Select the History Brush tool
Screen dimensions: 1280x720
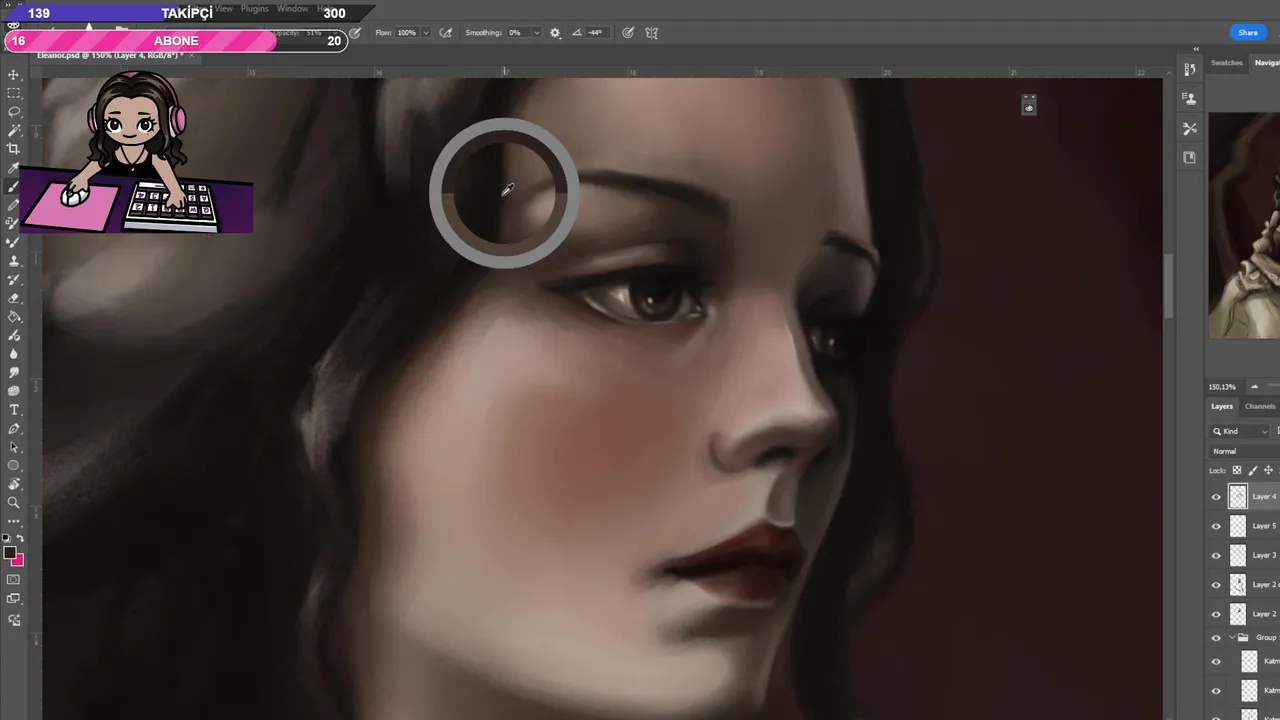pyautogui.click(x=14, y=280)
